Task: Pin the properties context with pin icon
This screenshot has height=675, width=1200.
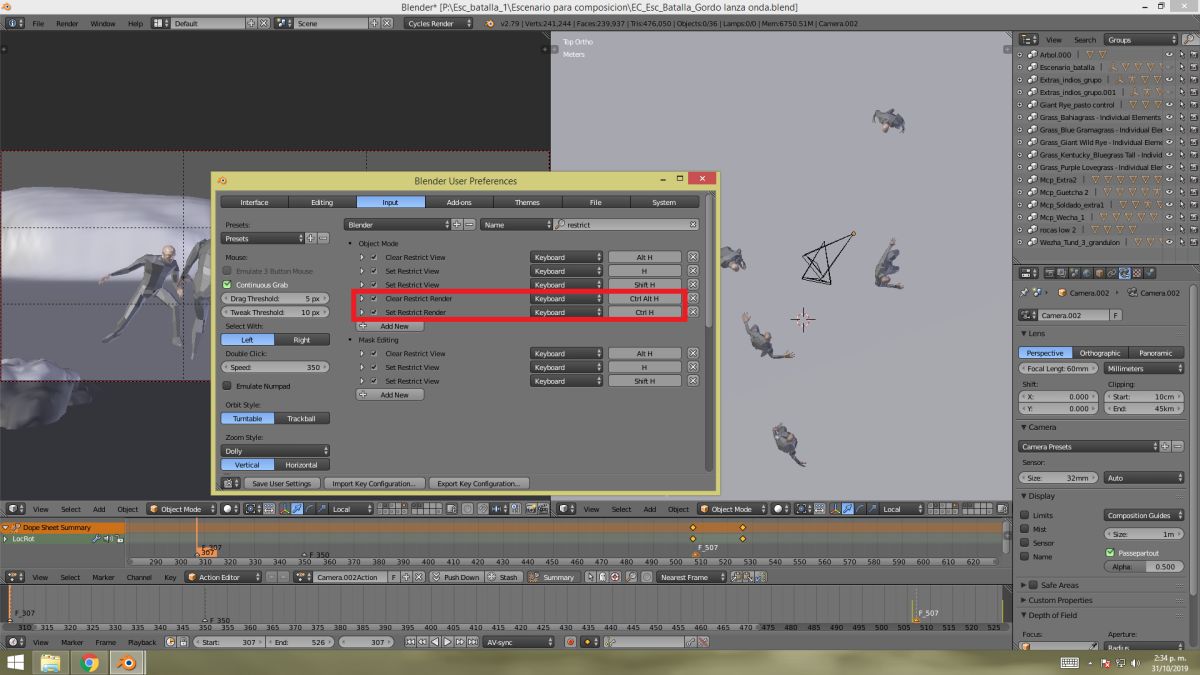Action: pyautogui.click(x=1025, y=292)
